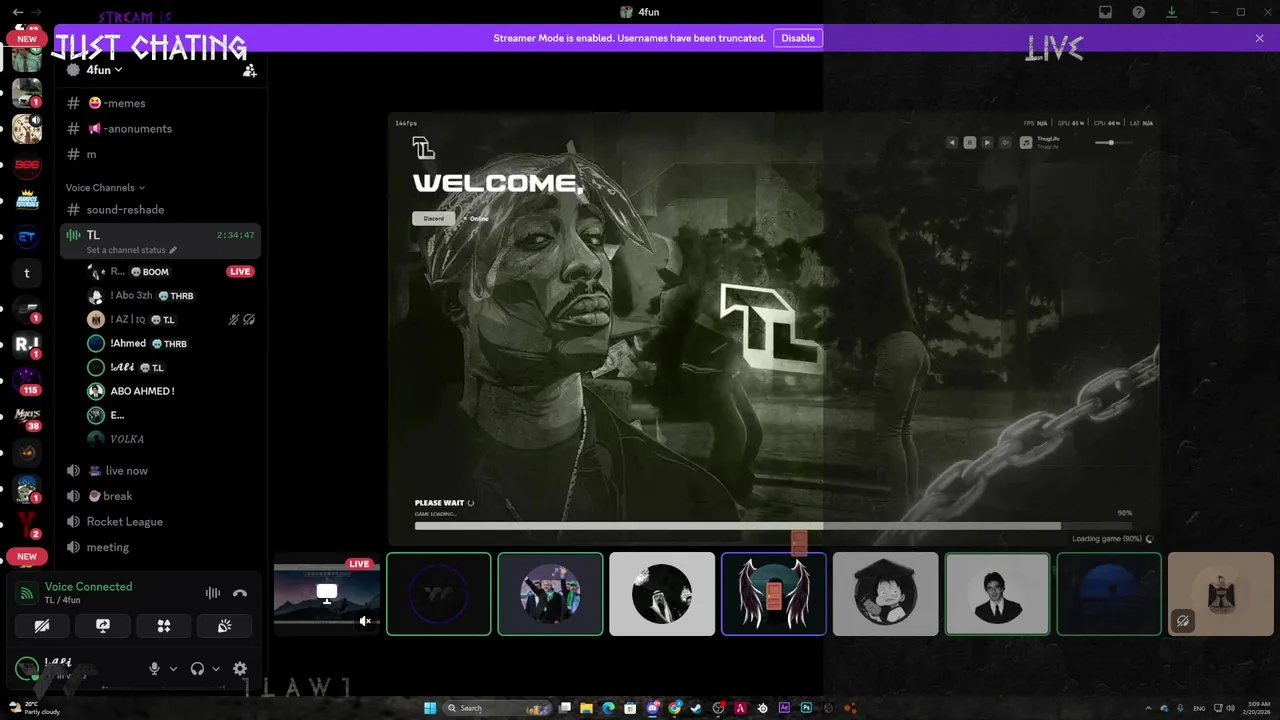The width and height of the screenshot is (1280, 720).
Task: Open Photoshop from the taskbar
Action: [x=806, y=708]
